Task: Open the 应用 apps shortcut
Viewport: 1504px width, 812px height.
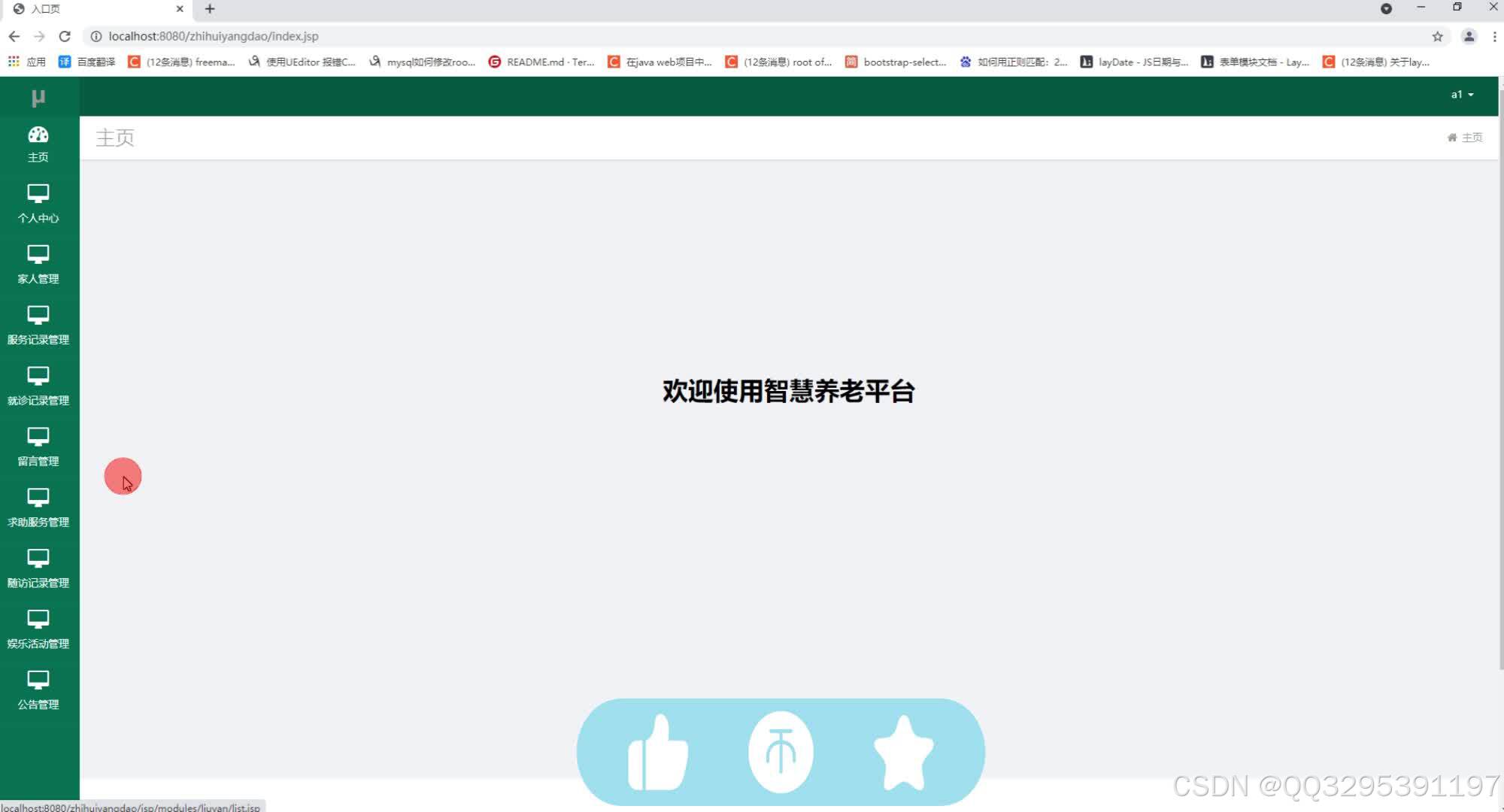Action: (x=27, y=62)
